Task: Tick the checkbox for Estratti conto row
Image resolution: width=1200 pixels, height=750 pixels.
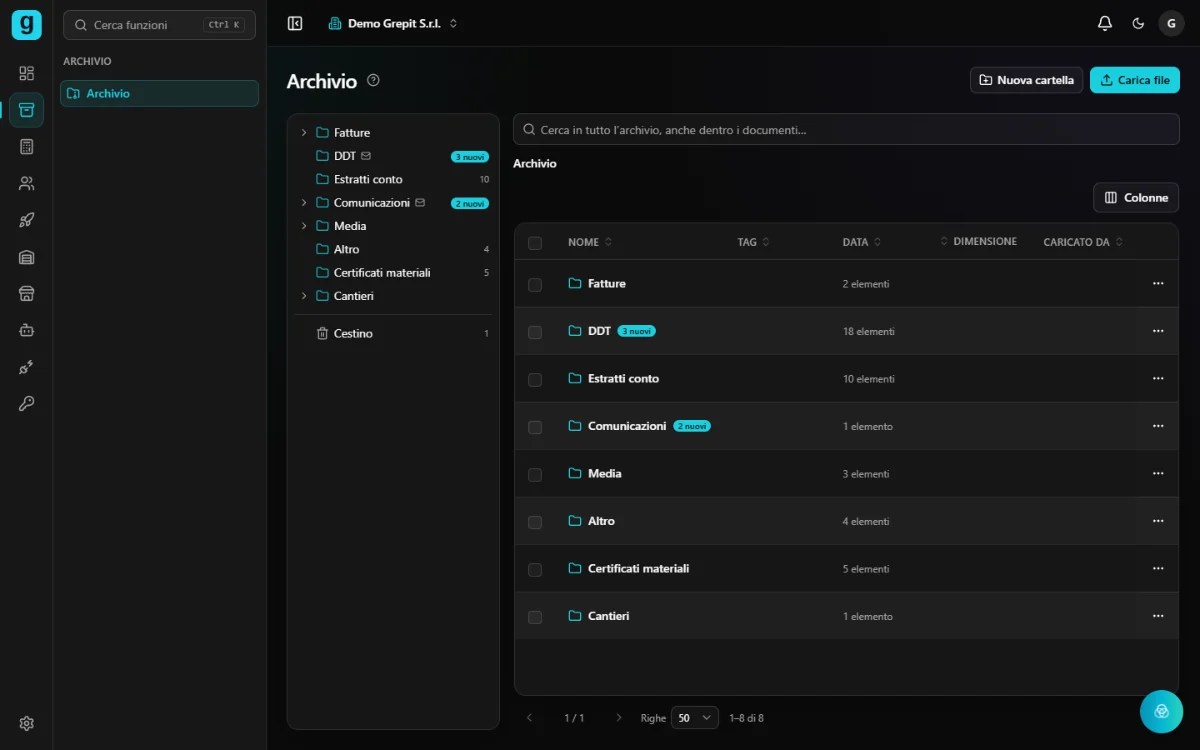Action: [x=535, y=380]
